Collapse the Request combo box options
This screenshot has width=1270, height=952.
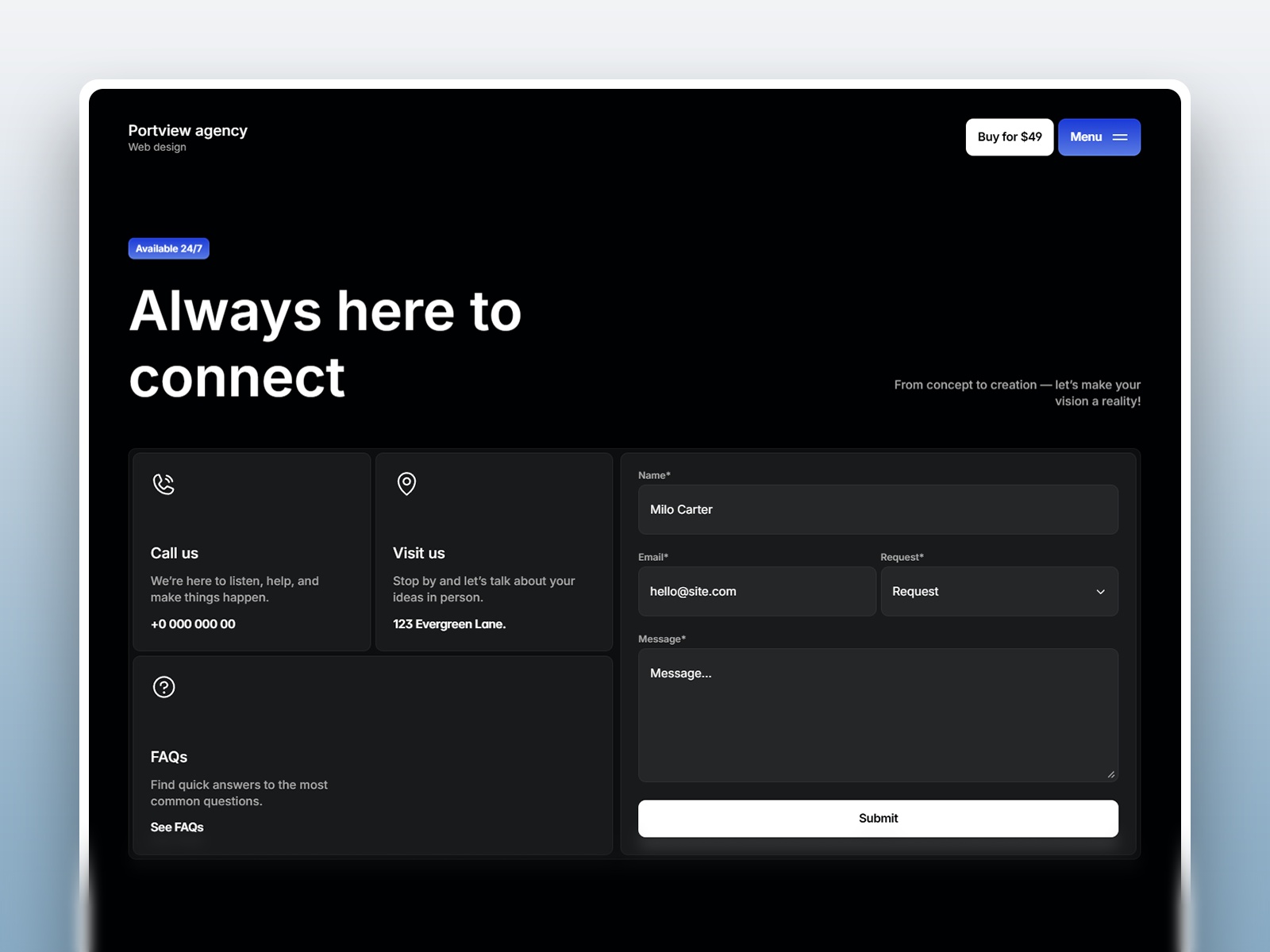tap(999, 591)
